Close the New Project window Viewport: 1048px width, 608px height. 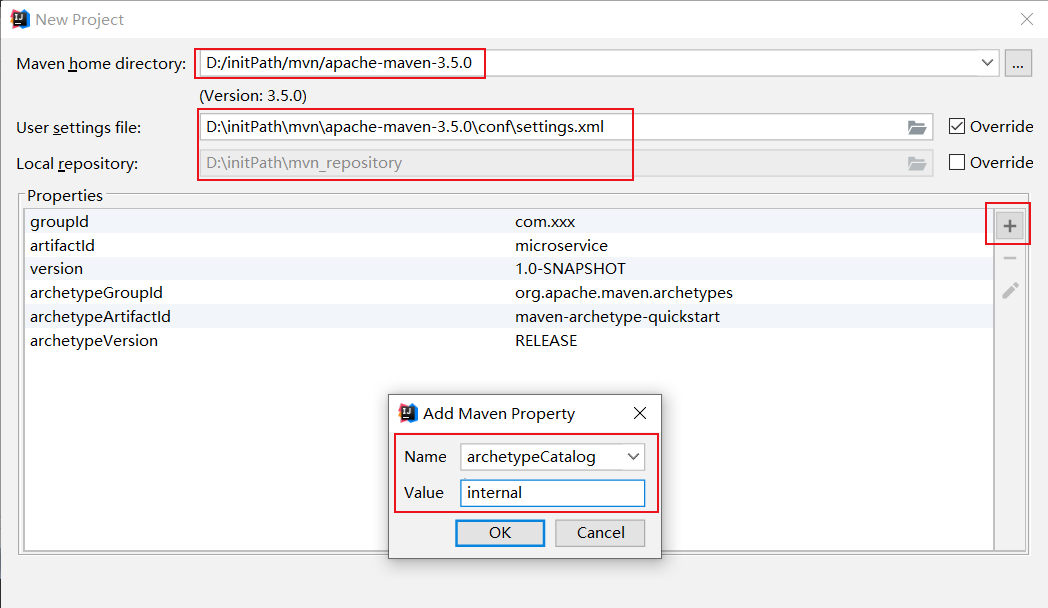pos(1027,19)
